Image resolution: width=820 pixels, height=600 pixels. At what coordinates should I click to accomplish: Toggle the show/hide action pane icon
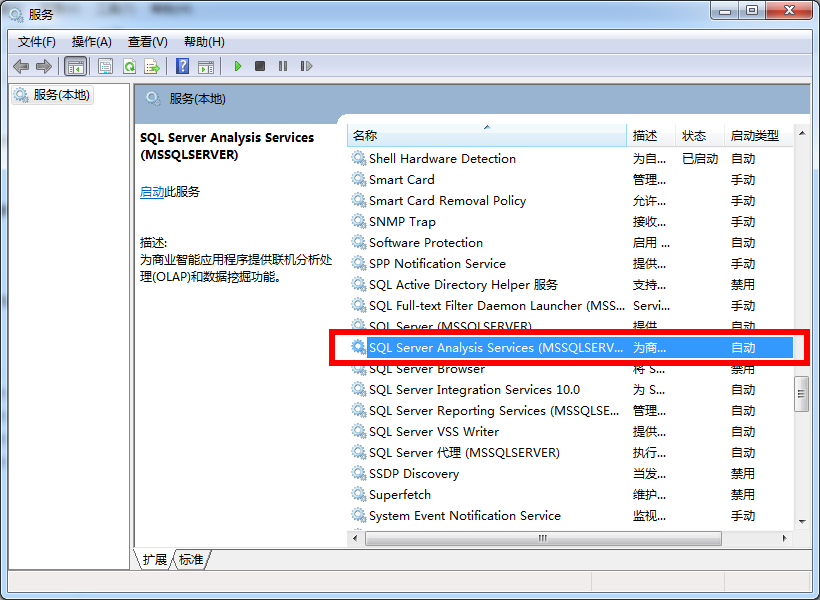206,66
